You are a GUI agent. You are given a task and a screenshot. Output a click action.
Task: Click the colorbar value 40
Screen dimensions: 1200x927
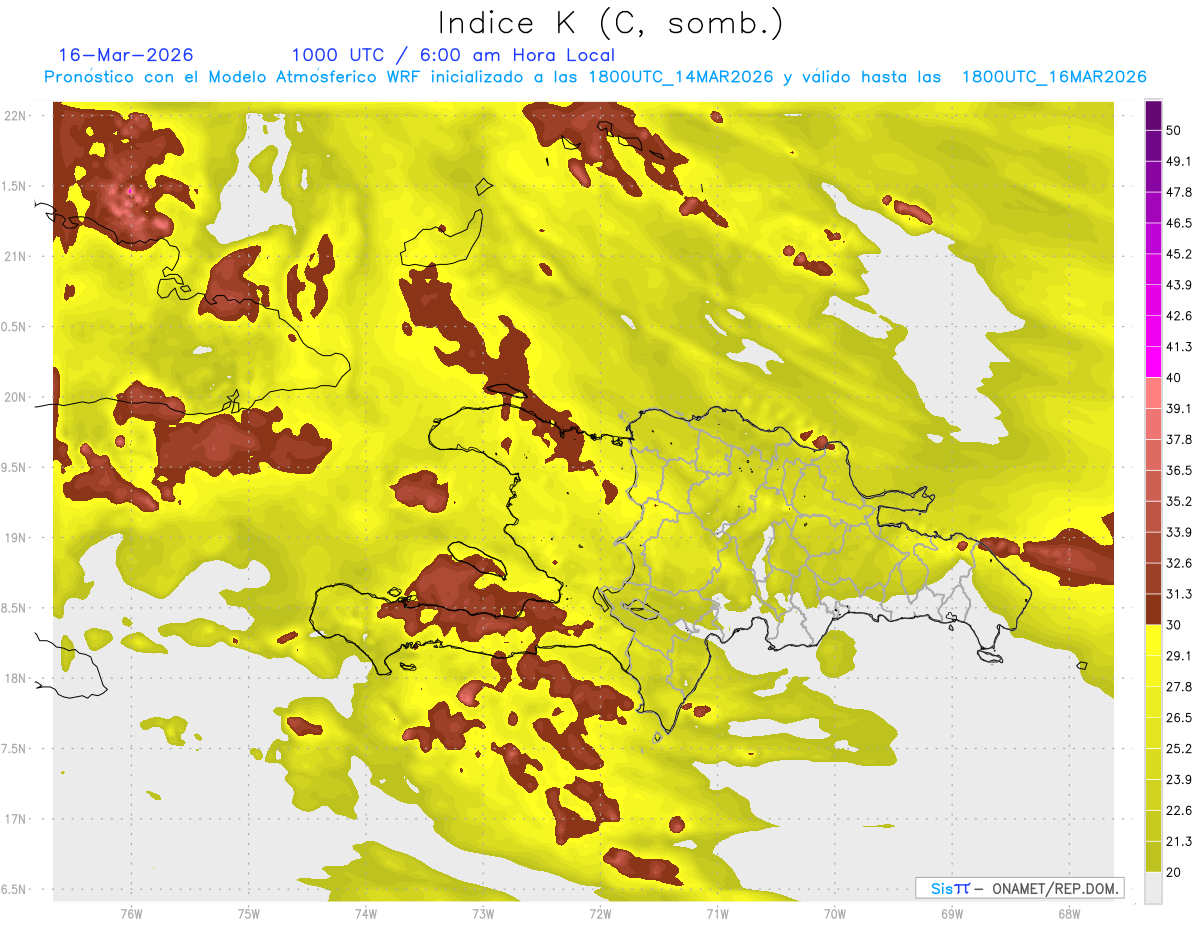click(x=1174, y=378)
